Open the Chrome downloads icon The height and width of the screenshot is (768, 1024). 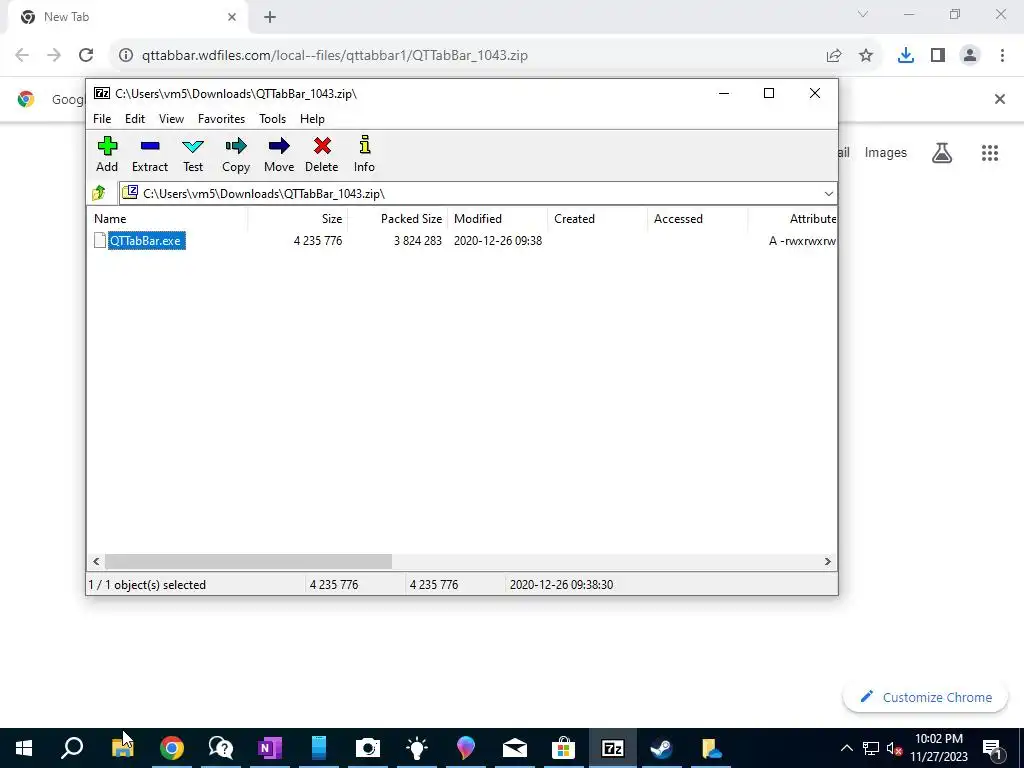905,56
